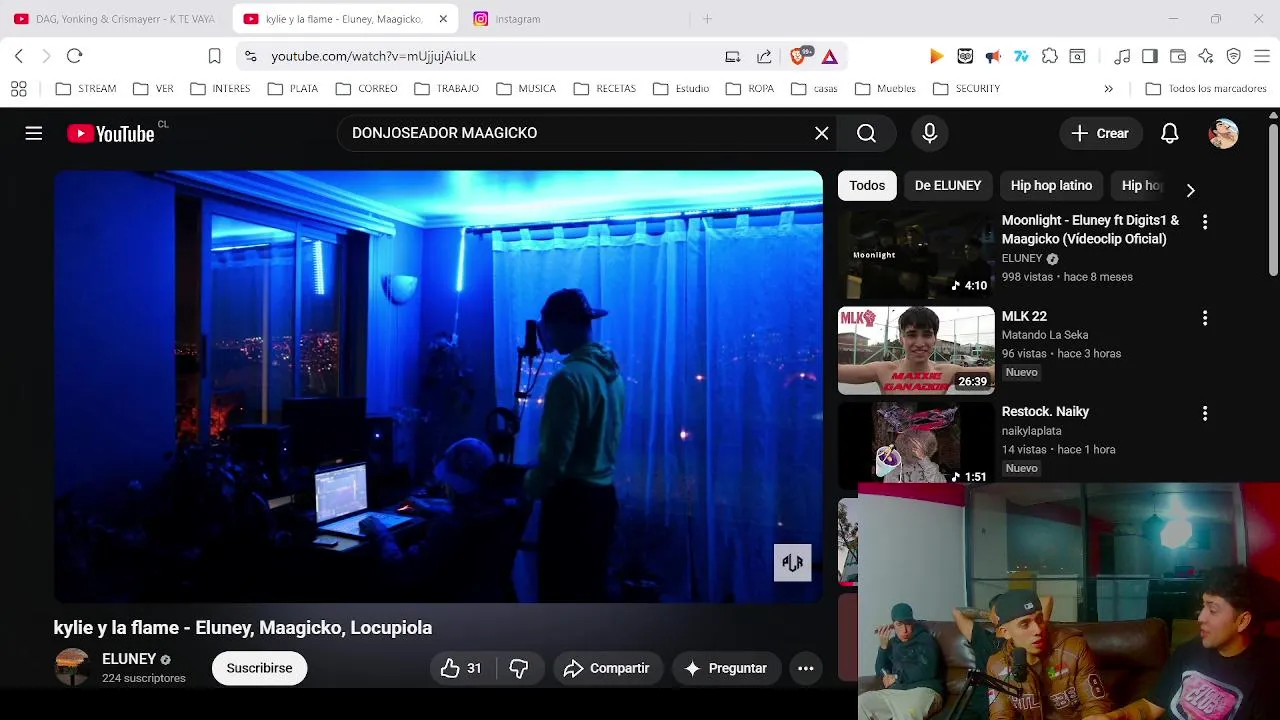Bookmark this page with bookmark icon
1280x720 pixels.
(214, 56)
